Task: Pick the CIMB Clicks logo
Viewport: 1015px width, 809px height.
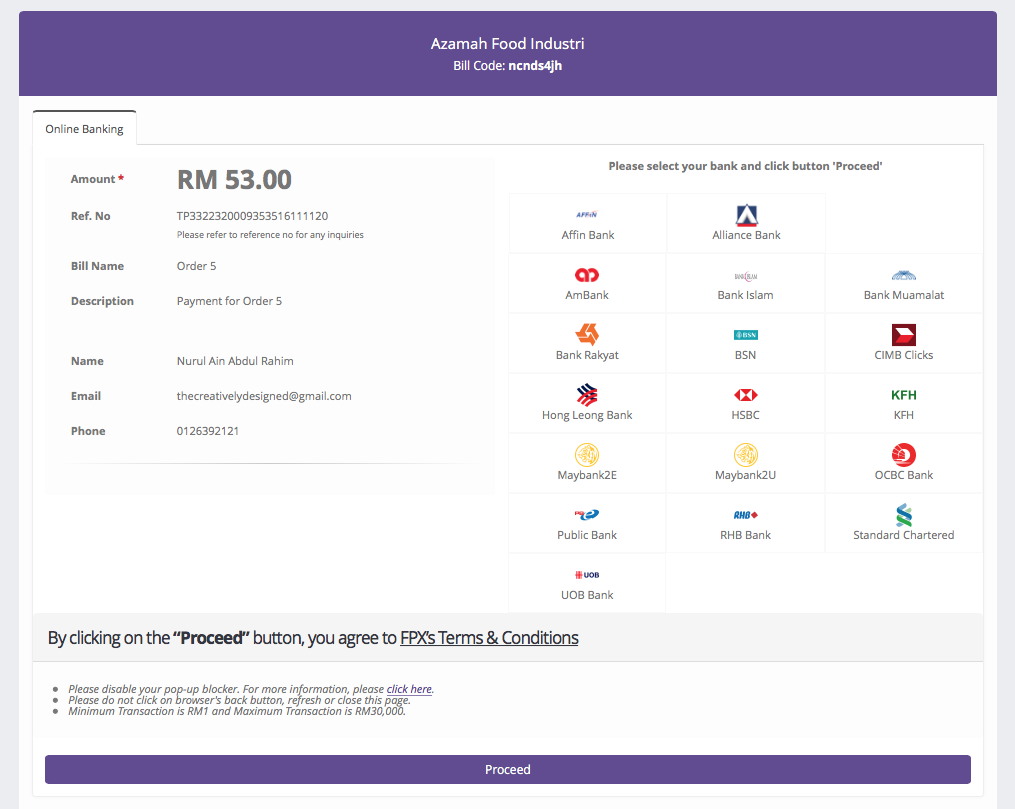Action: (904, 335)
